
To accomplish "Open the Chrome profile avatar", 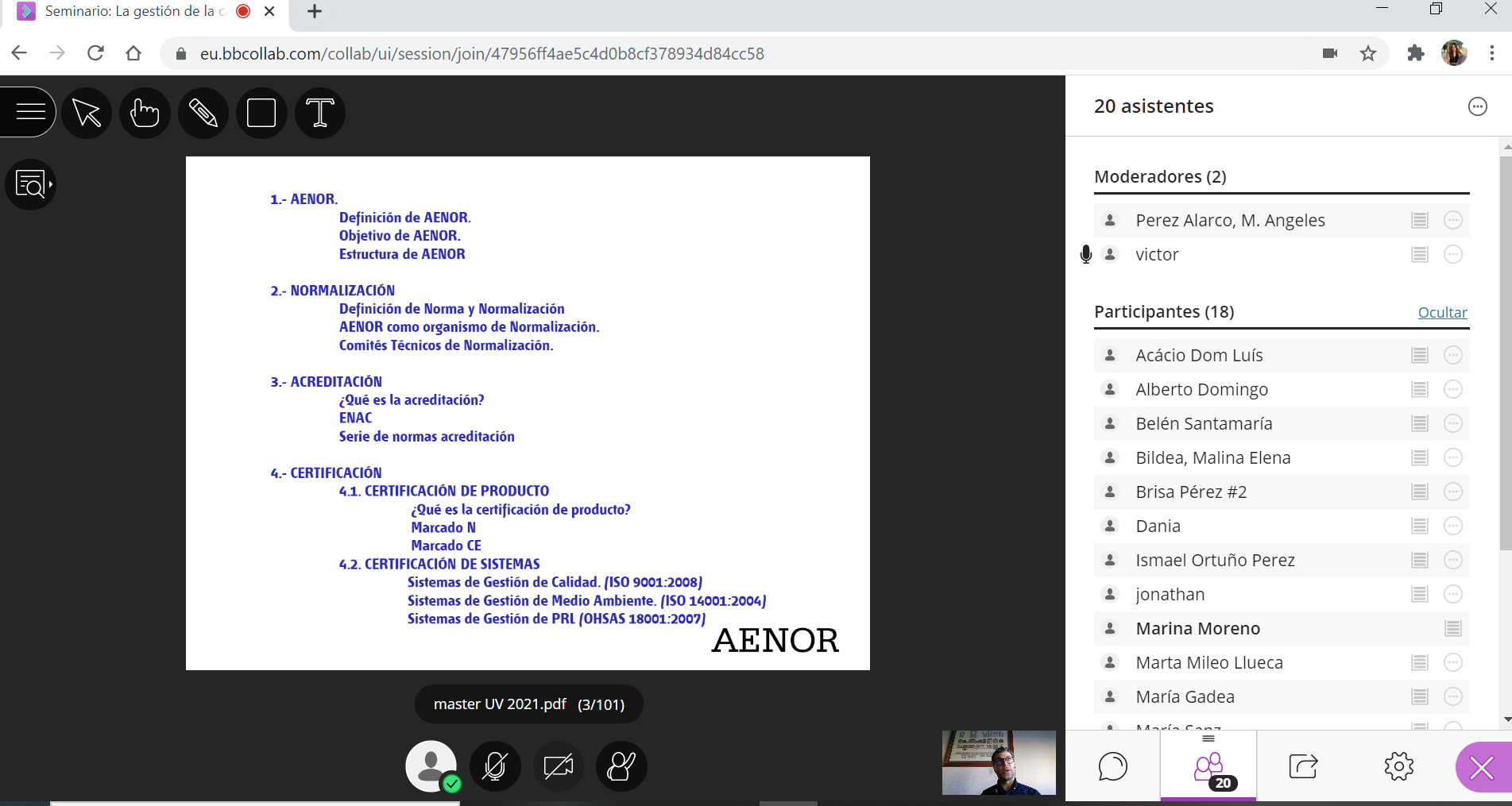I will [x=1454, y=53].
